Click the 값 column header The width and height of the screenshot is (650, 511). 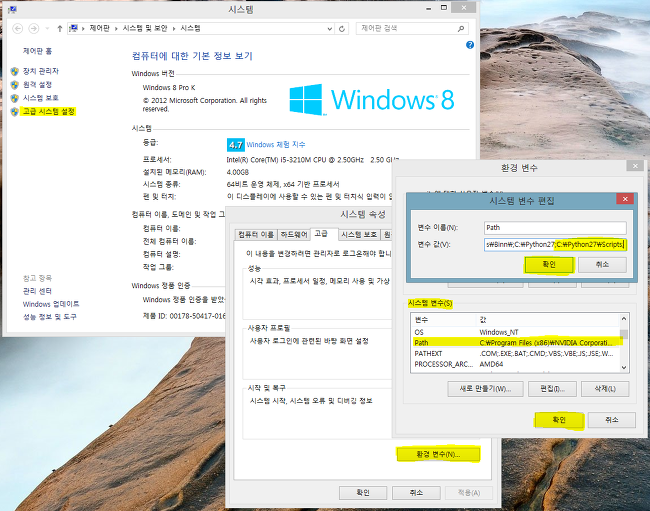pyautogui.click(x=547, y=320)
